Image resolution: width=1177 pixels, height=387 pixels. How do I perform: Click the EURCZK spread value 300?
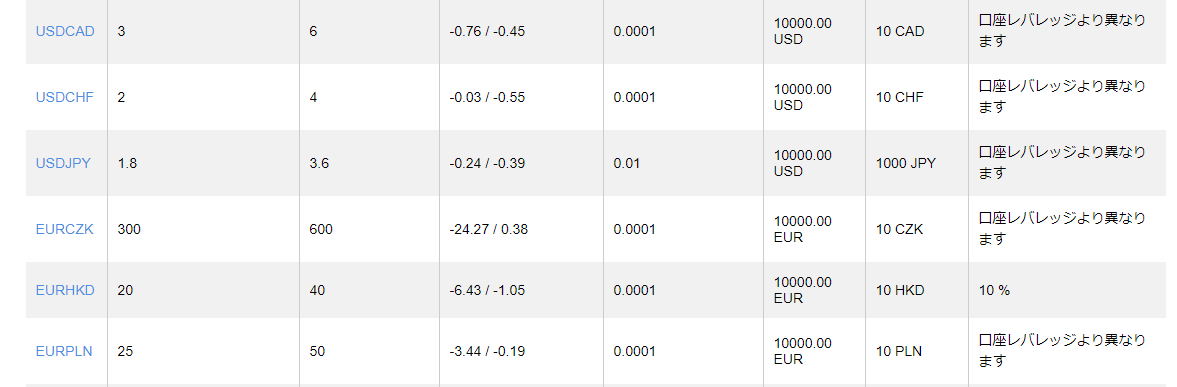[129, 229]
